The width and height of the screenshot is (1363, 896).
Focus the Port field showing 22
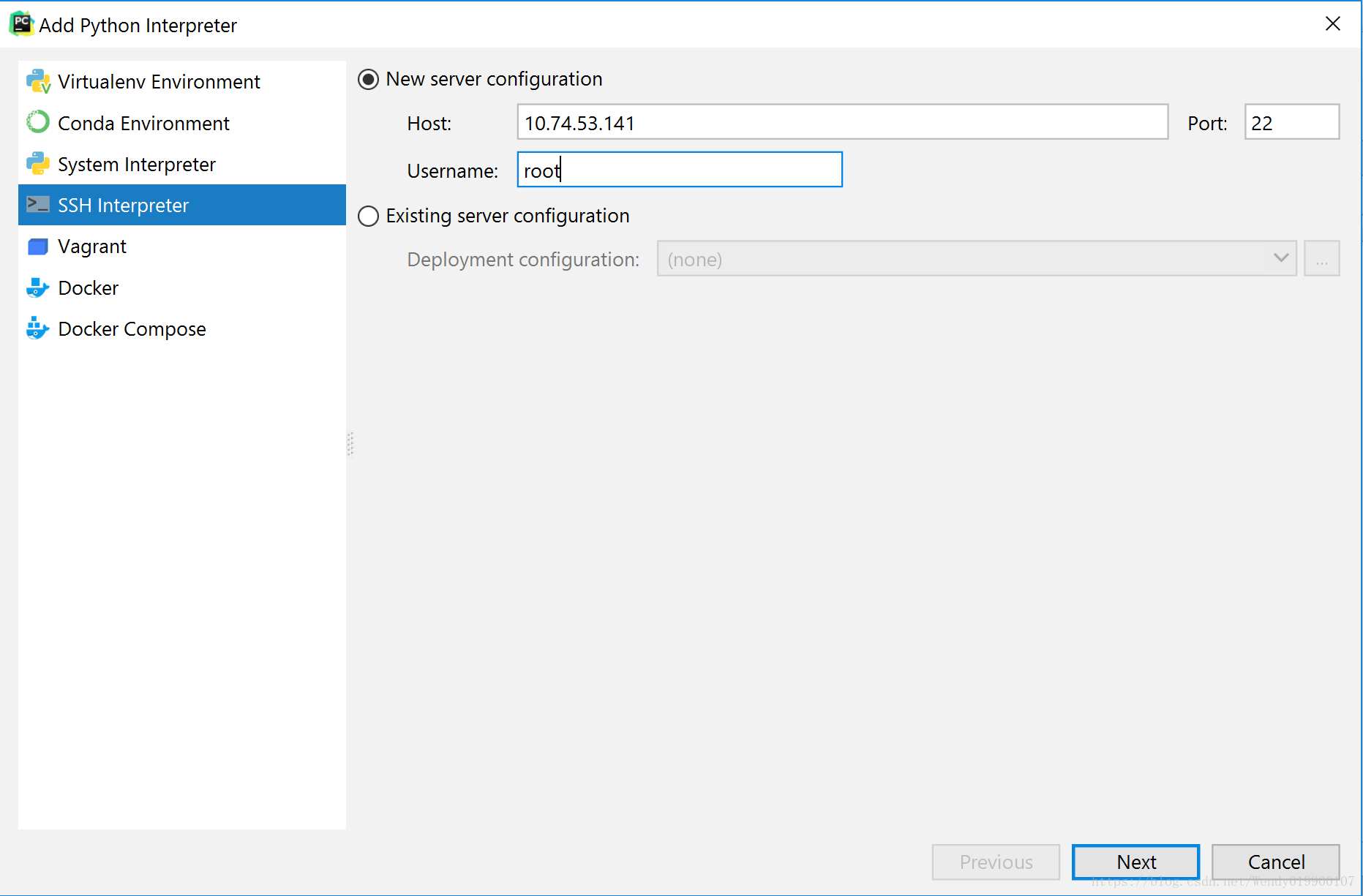click(x=1292, y=122)
